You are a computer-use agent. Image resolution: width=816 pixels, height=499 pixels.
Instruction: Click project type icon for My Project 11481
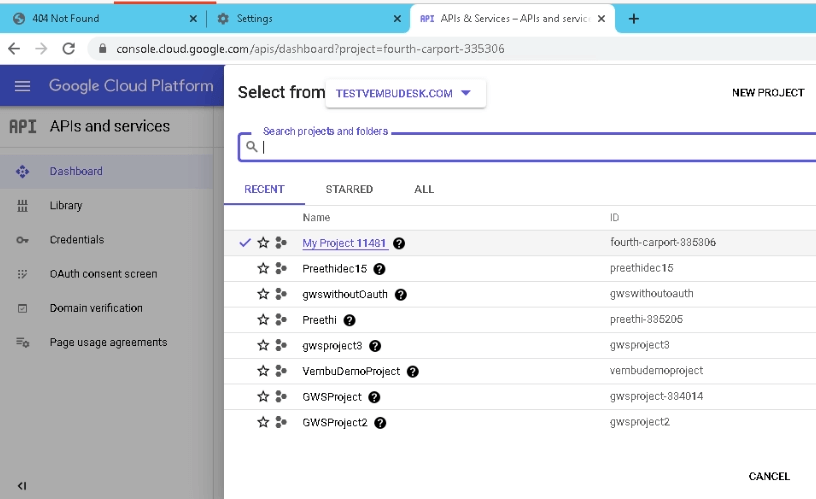(x=281, y=242)
